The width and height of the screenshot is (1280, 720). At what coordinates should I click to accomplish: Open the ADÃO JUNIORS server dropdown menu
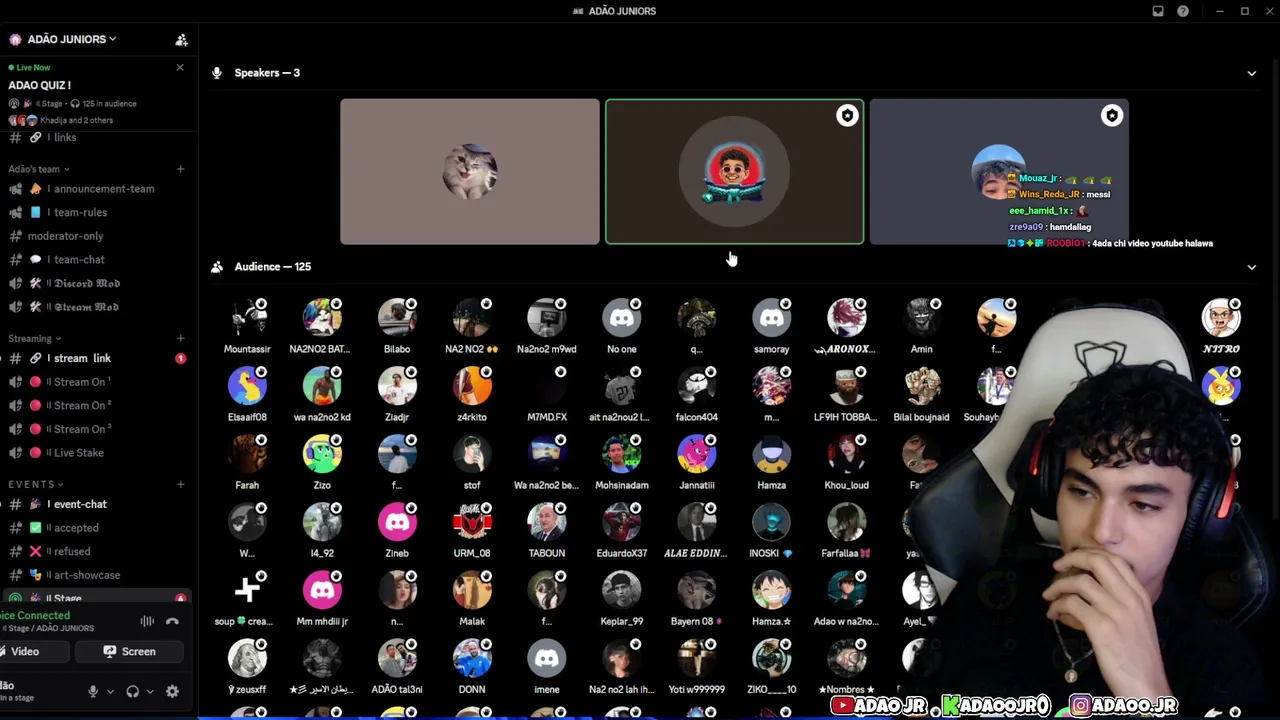(72, 39)
